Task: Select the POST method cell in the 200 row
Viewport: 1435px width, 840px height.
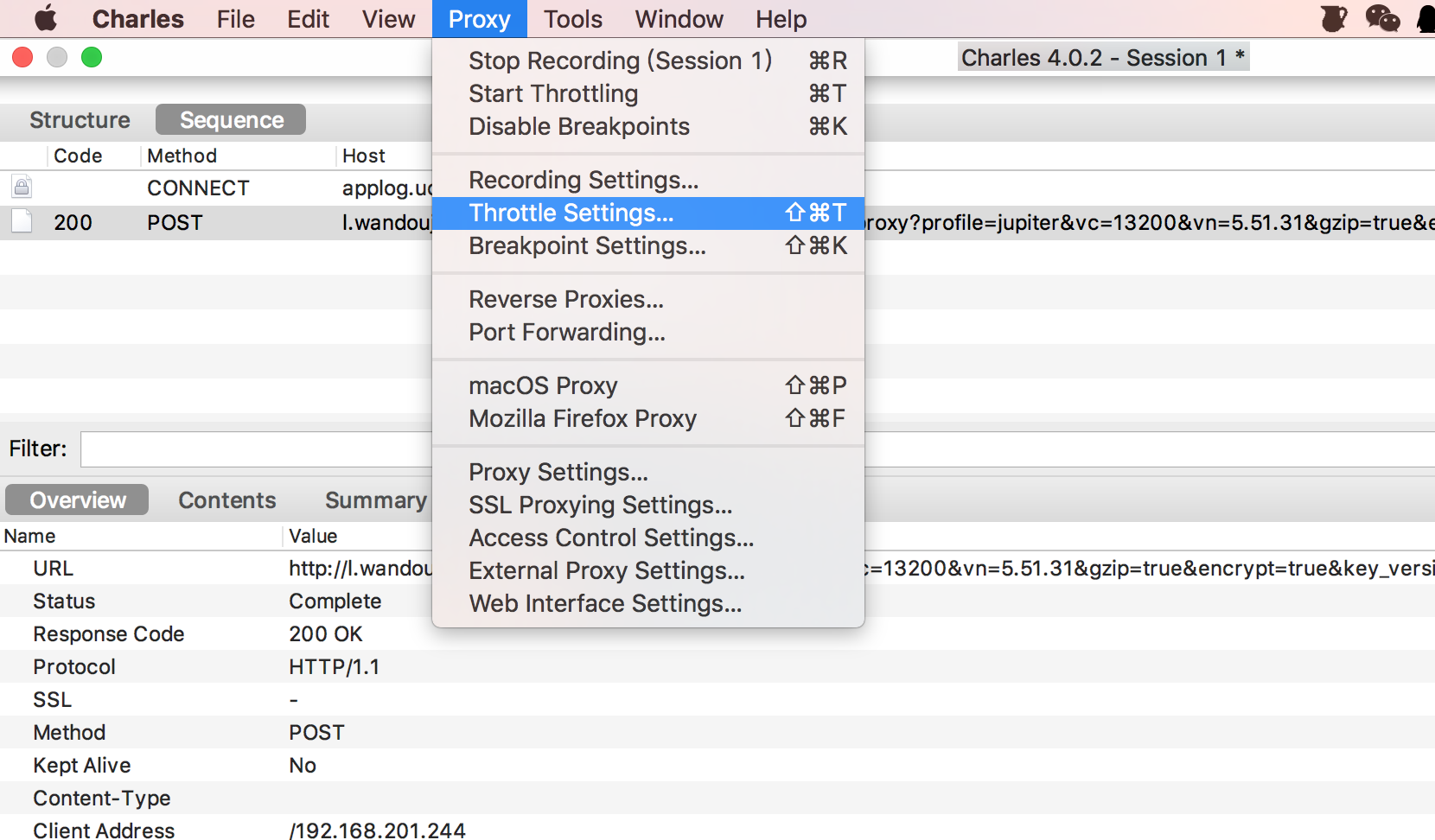Action: (175, 222)
